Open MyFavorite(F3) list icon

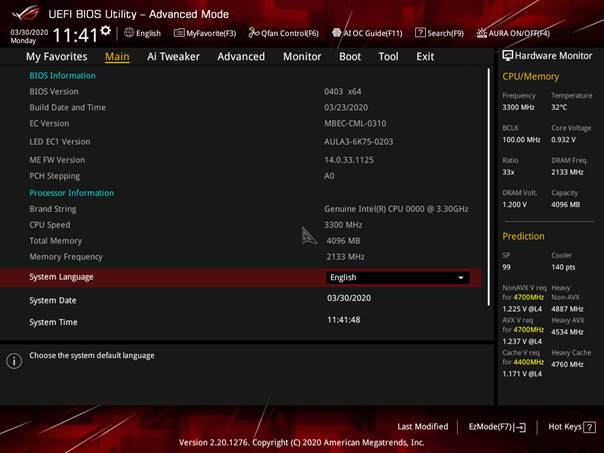(179, 33)
